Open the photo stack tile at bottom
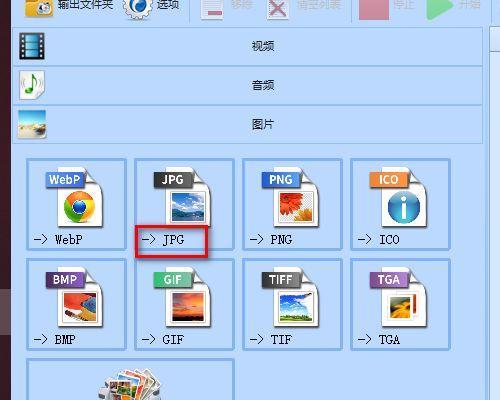This screenshot has width=500, height=400. click(x=130, y=380)
